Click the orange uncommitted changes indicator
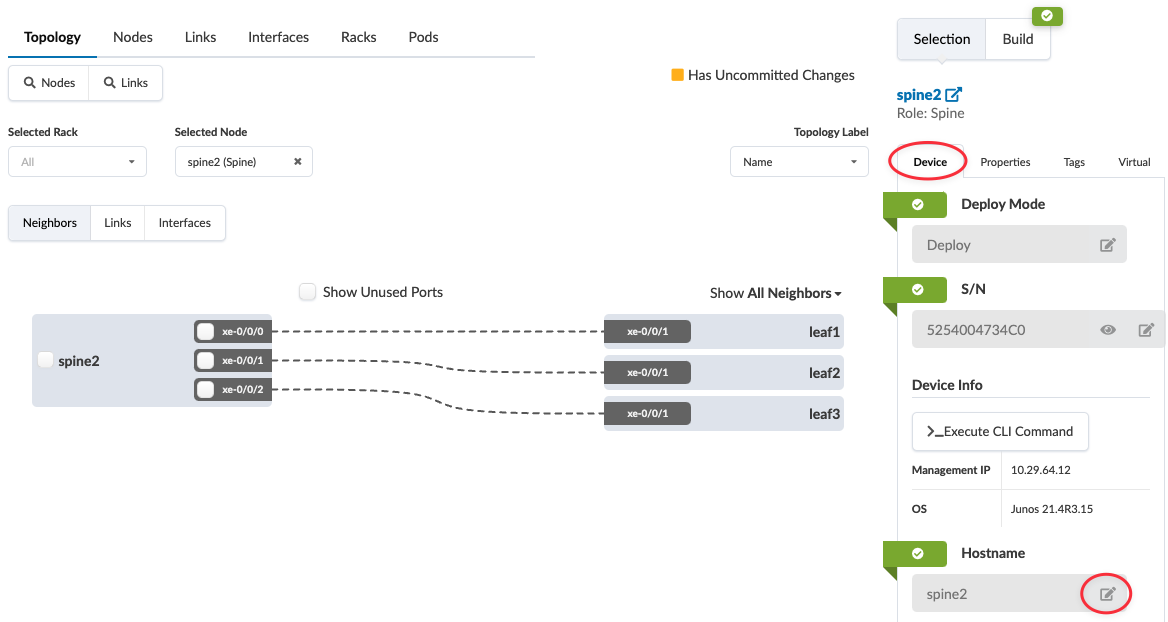1168x622 pixels. click(677, 75)
